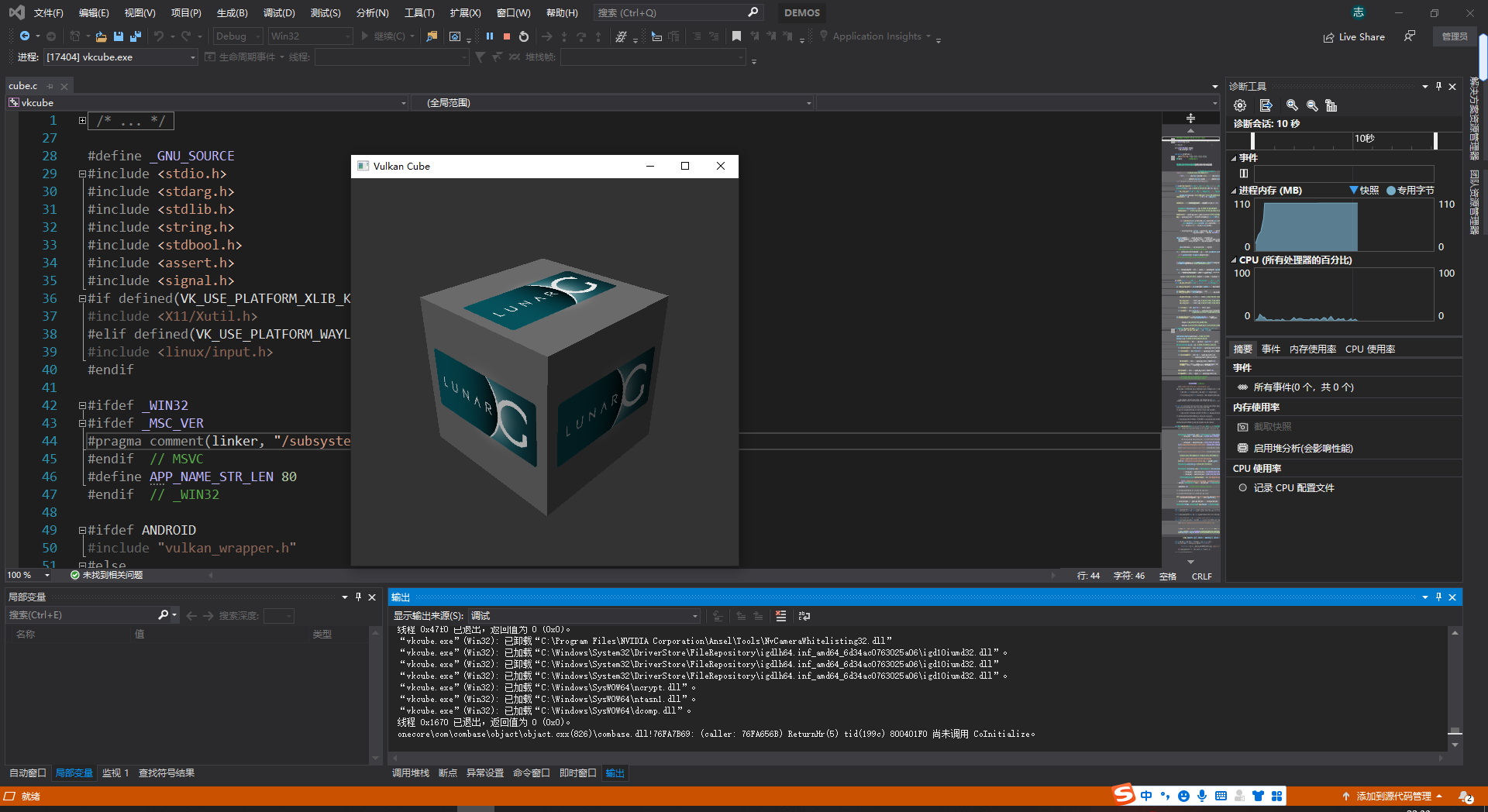1488x812 pixels.
Task: Click the Open File folder icon
Action: 102,36
